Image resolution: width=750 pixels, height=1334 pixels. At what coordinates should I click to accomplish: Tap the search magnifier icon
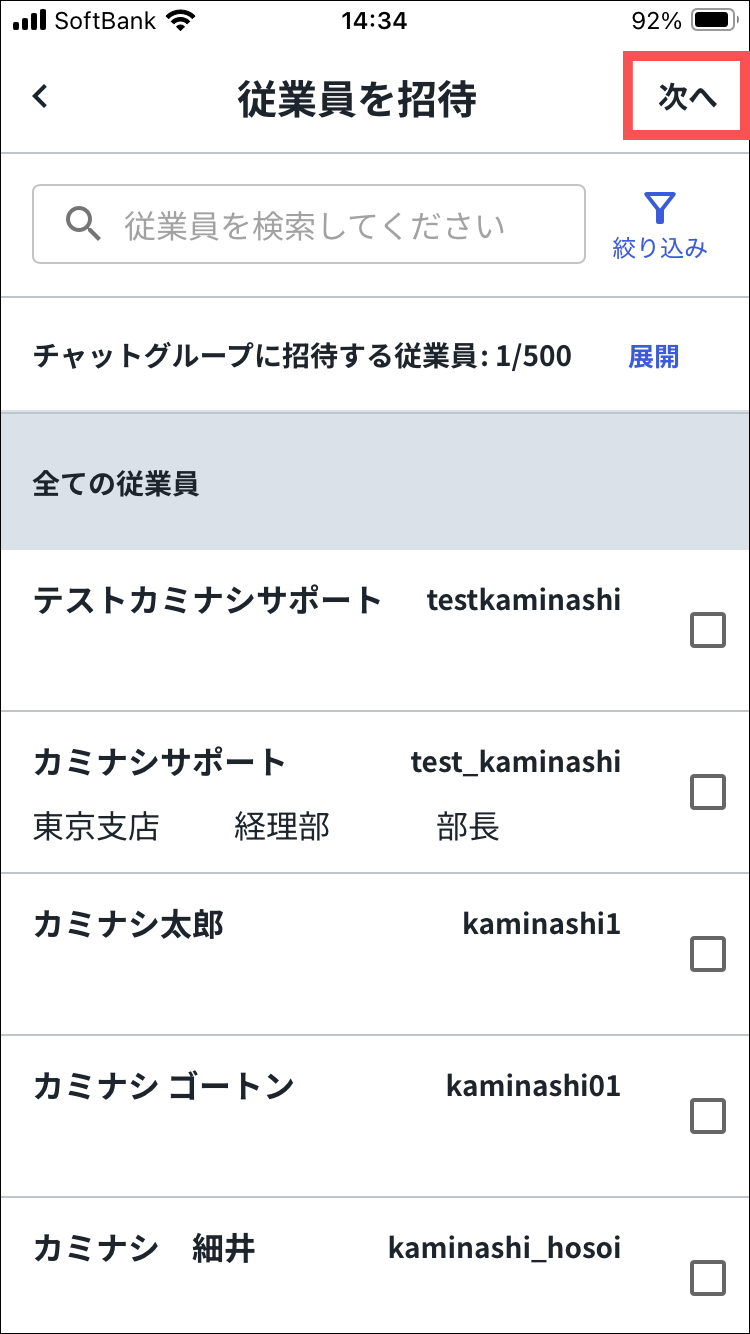click(84, 224)
